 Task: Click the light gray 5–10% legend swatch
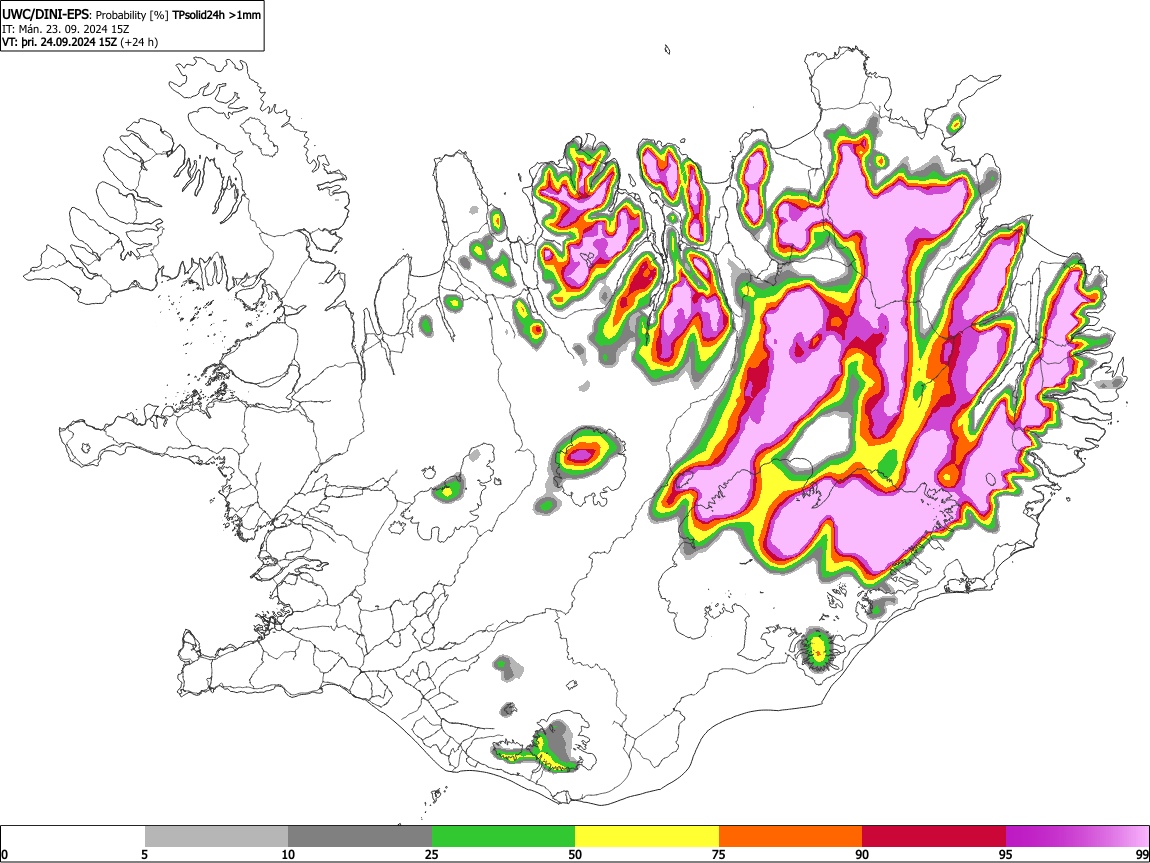[x=216, y=837]
